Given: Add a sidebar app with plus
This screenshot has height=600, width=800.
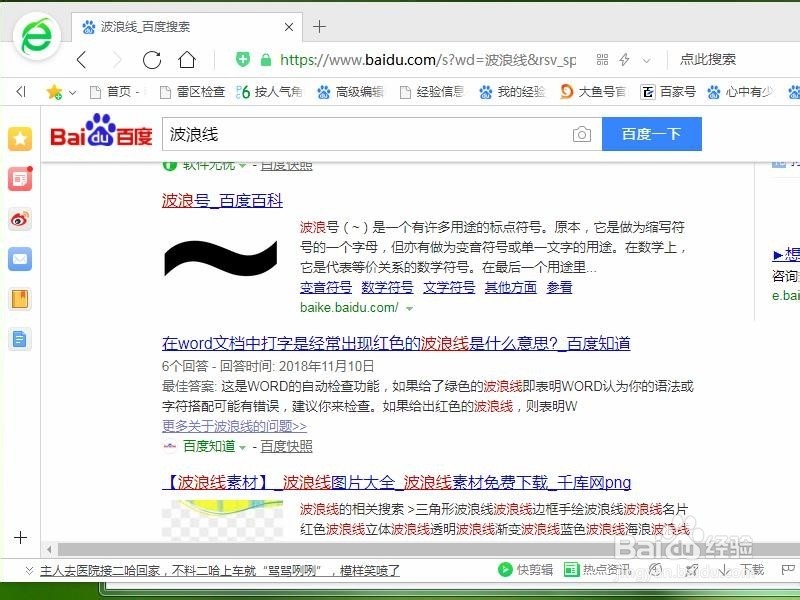Looking at the screenshot, I should click(20, 537).
